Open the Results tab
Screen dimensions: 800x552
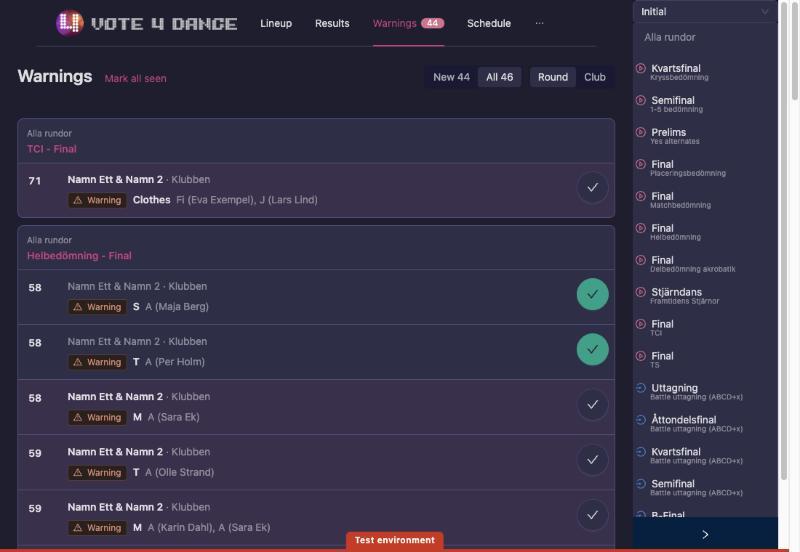click(x=332, y=23)
